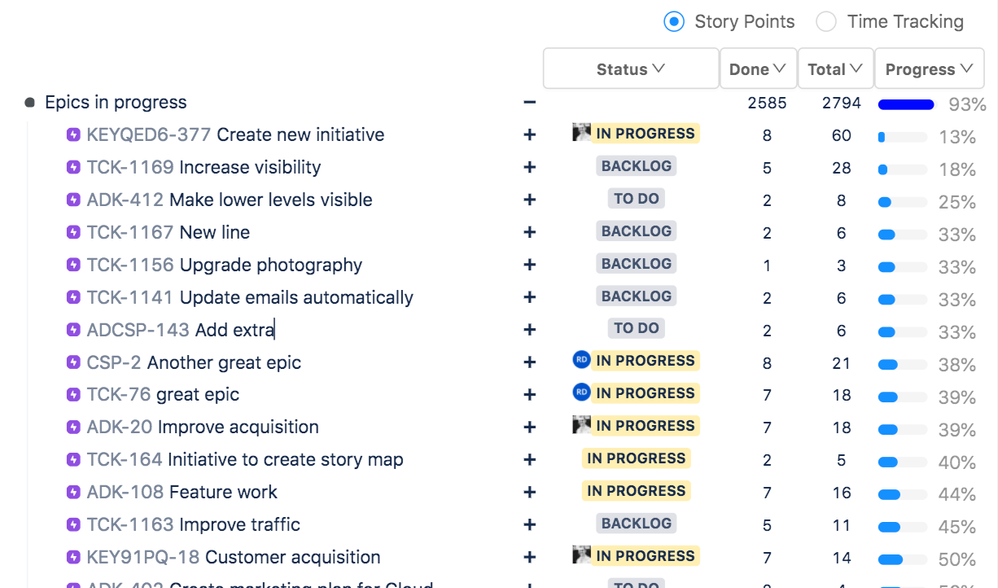Image resolution: width=998 pixels, height=588 pixels.
Task: Expand the KEY91PQ-18 Customer acquisition row
Action: [x=530, y=557]
